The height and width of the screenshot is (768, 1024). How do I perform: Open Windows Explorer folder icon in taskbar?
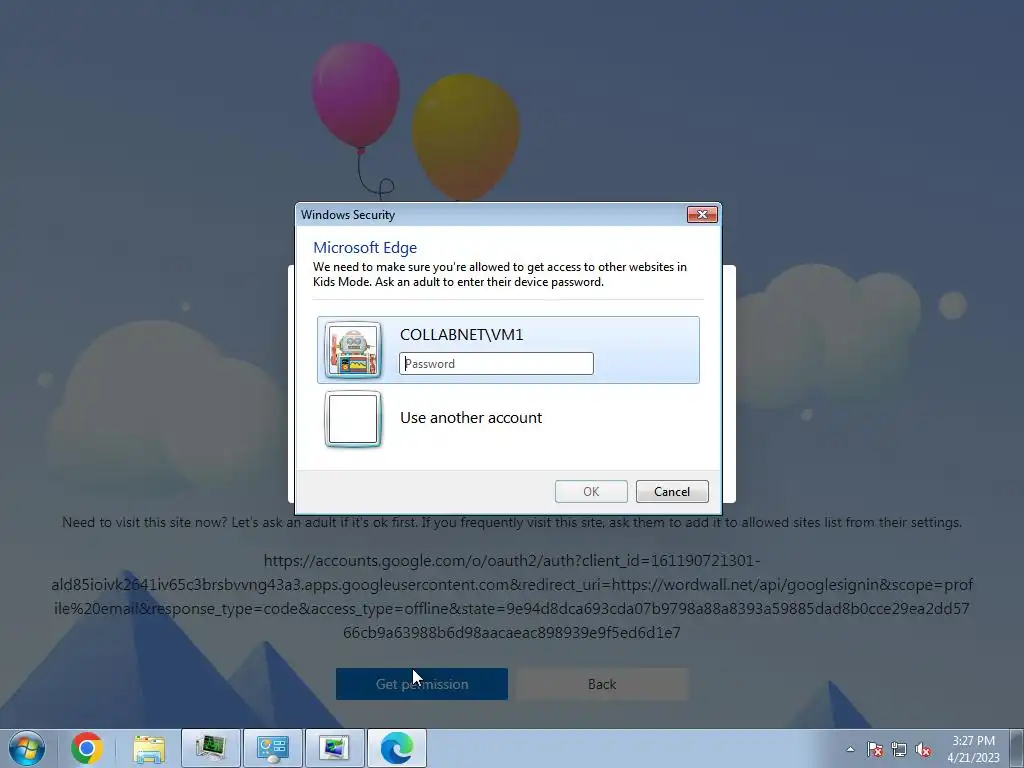point(149,748)
